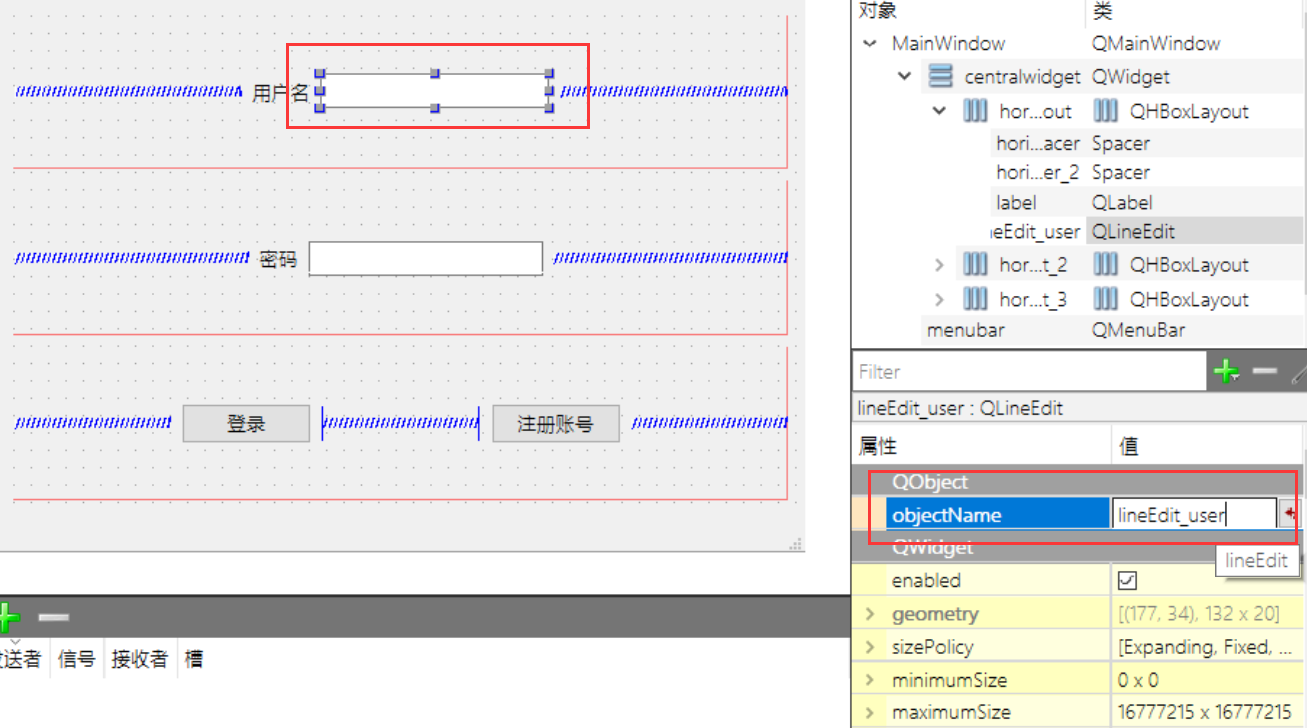This screenshot has width=1307, height=728.
Task: Click the QHBoxLayout class icon in hor...t_3 row
Action: point(1106,299)
